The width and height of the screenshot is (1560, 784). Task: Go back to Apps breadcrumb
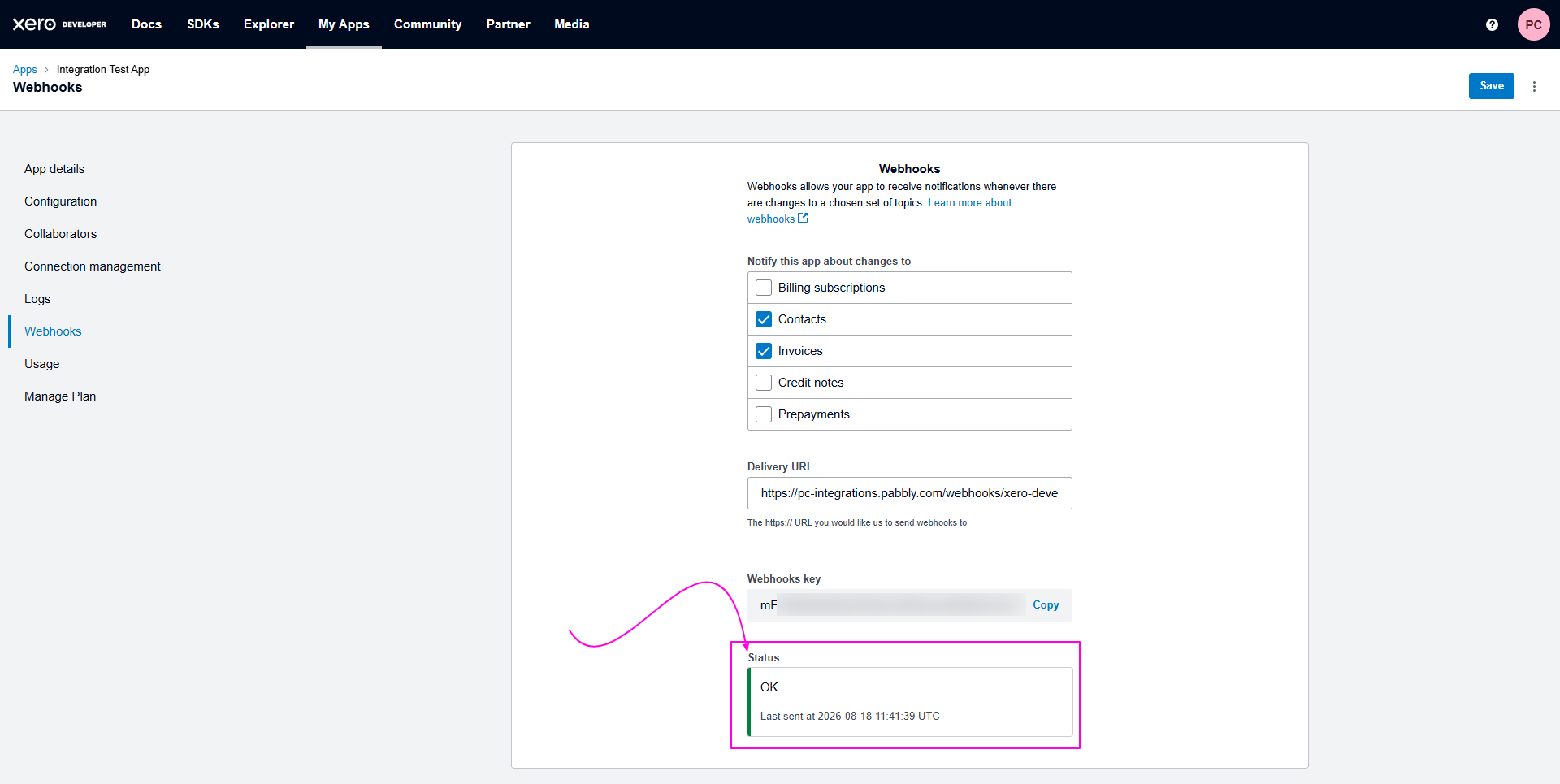click(x=25, y=70)
